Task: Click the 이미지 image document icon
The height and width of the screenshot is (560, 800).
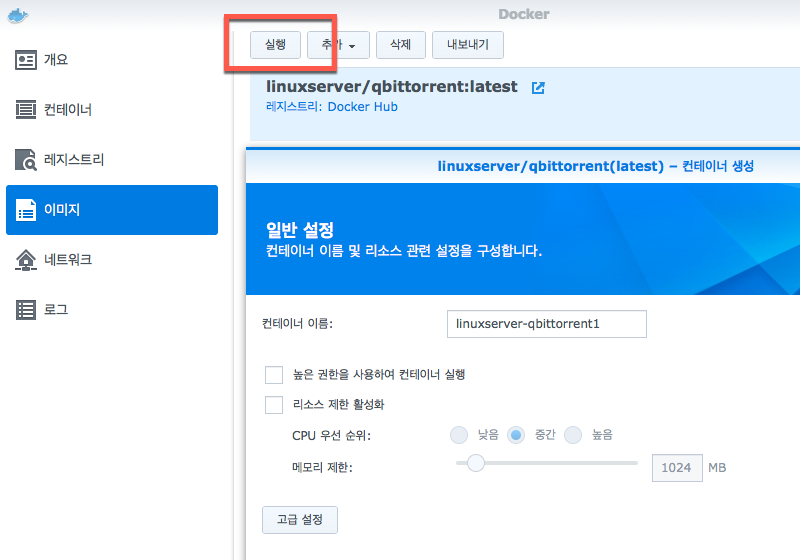Action: (x=26, y=210)
